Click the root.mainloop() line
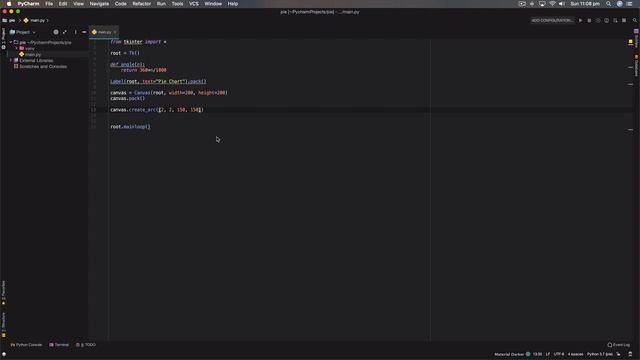This screenshot has width=640, height=360. point(130,127)
